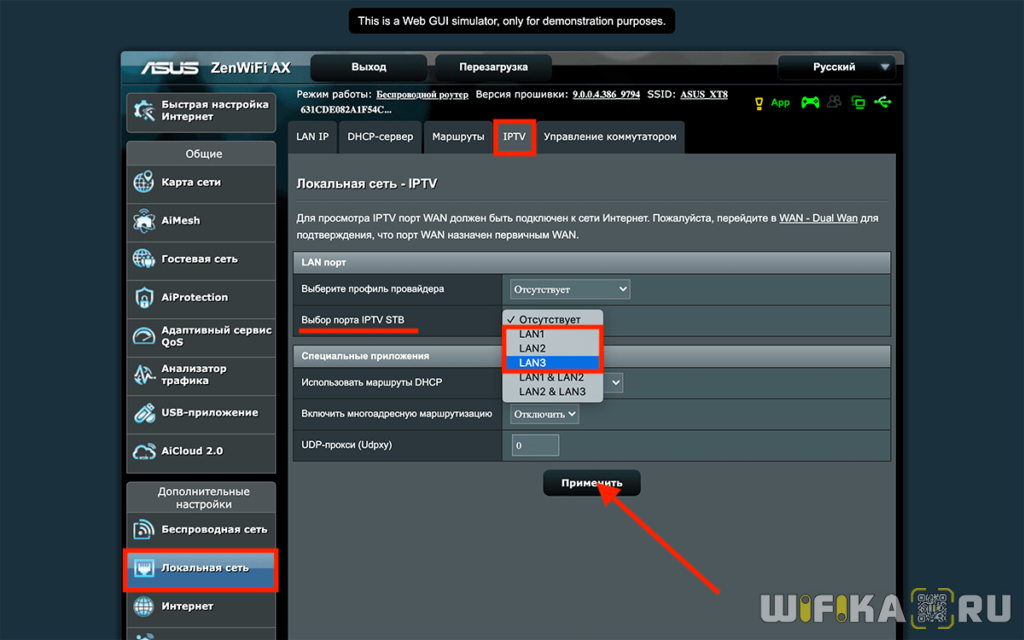Click the gamepad icon in status bar
The height and width of the screenshot is (640, 1024).
coord(811,102)
